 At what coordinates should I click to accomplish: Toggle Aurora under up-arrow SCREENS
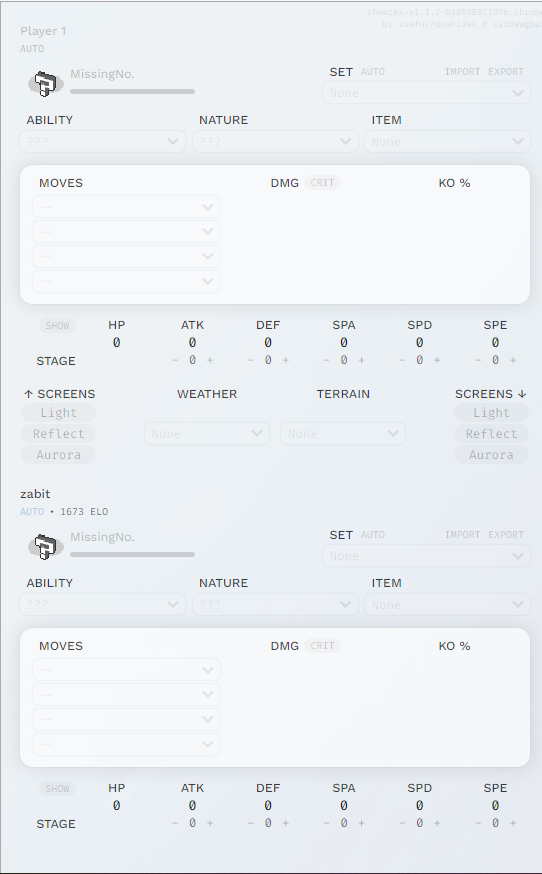click(x=59, y=455)
